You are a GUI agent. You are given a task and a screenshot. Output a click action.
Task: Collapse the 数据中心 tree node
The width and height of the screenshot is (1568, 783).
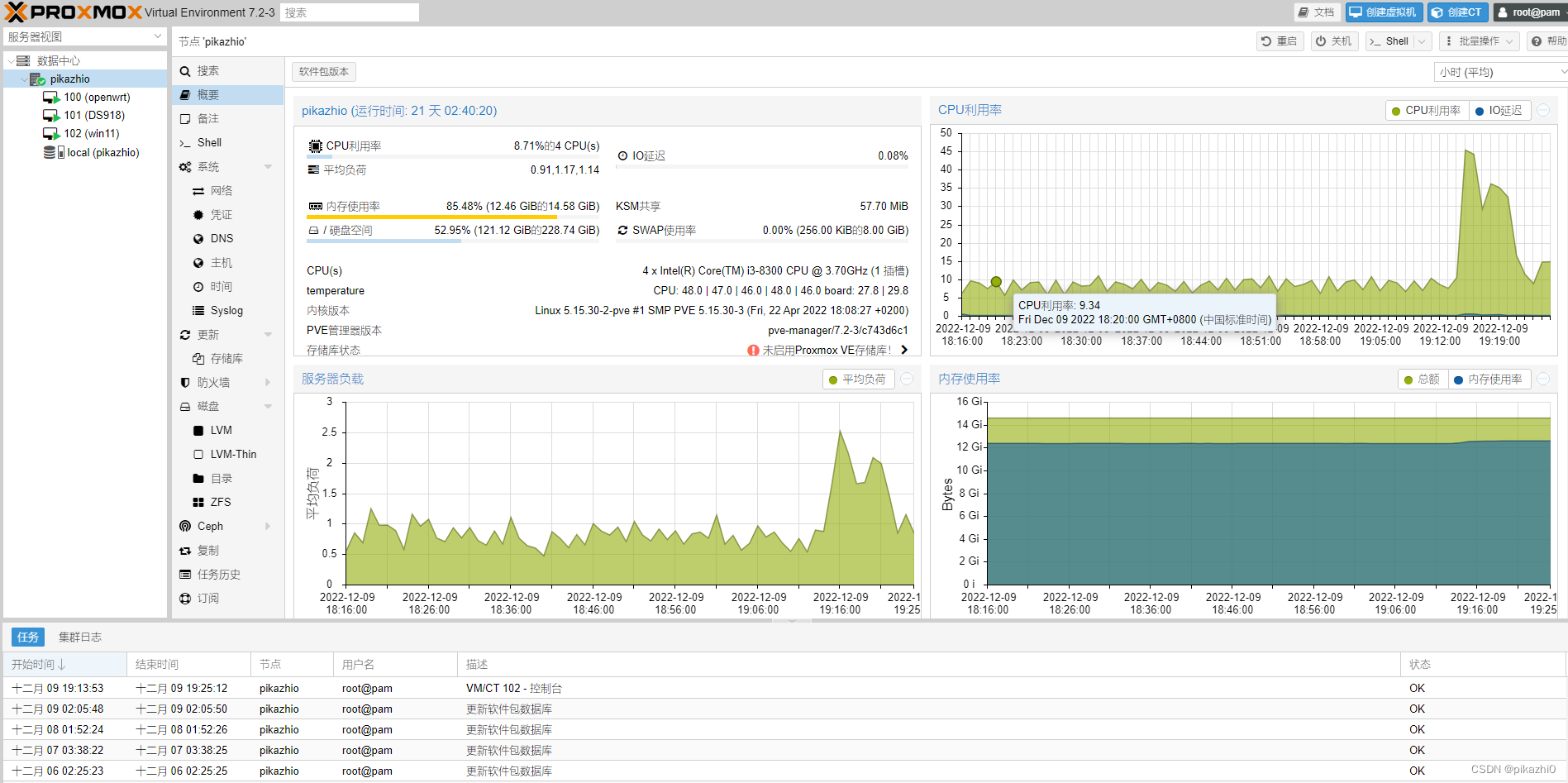(x=10, y=61)
